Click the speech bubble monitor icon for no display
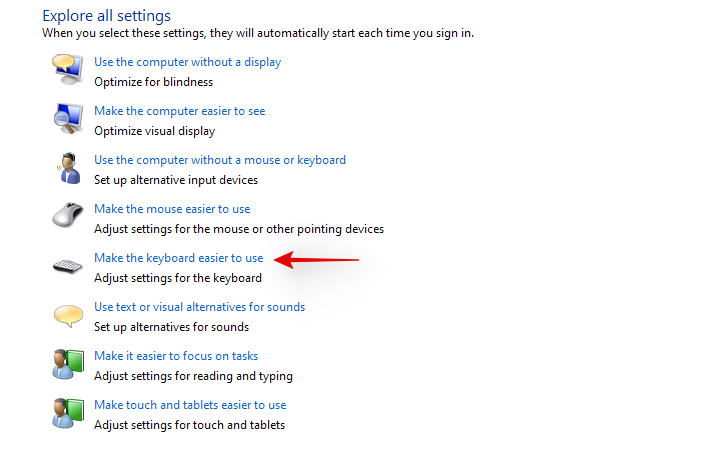This screenshot has height=459, width=705. 68,70
